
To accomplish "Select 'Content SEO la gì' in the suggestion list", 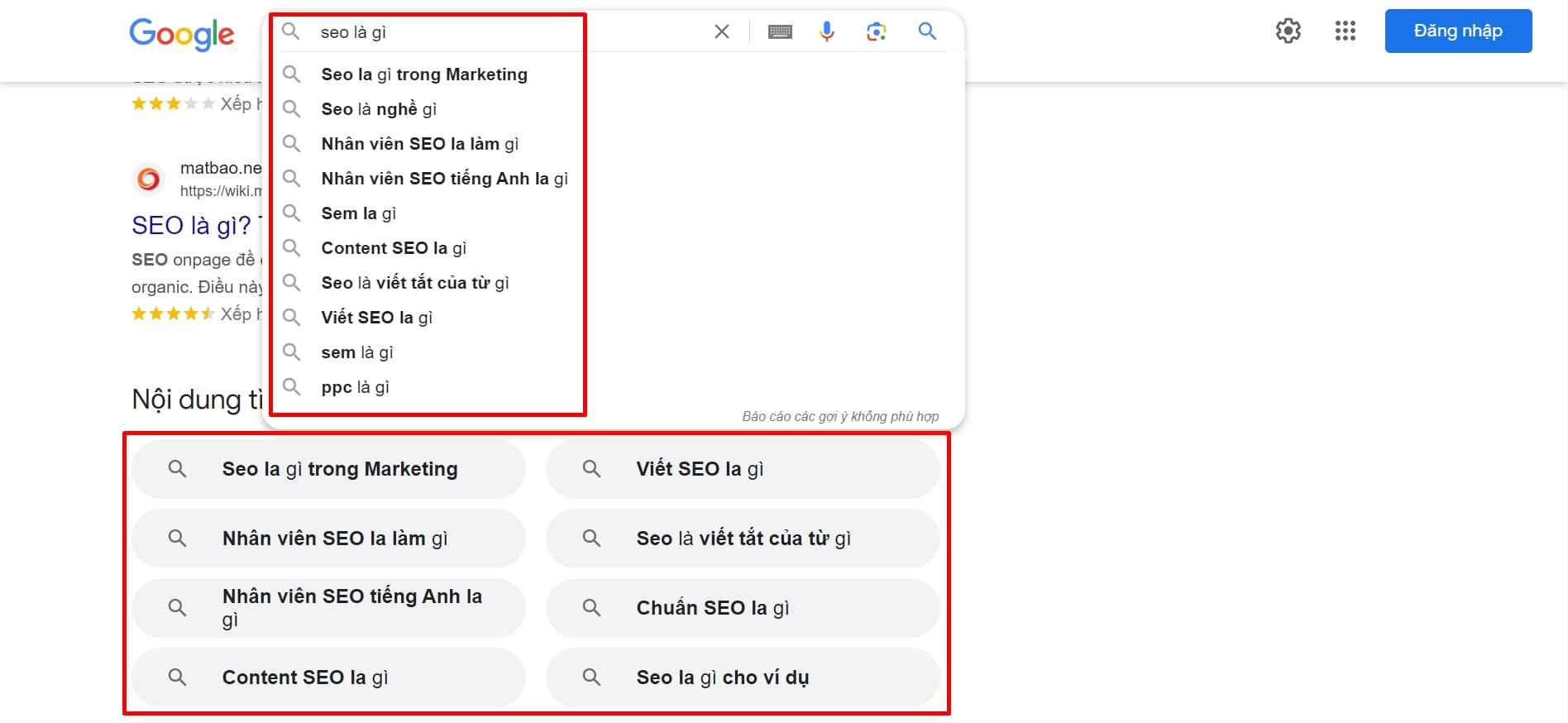I will 613,248.
